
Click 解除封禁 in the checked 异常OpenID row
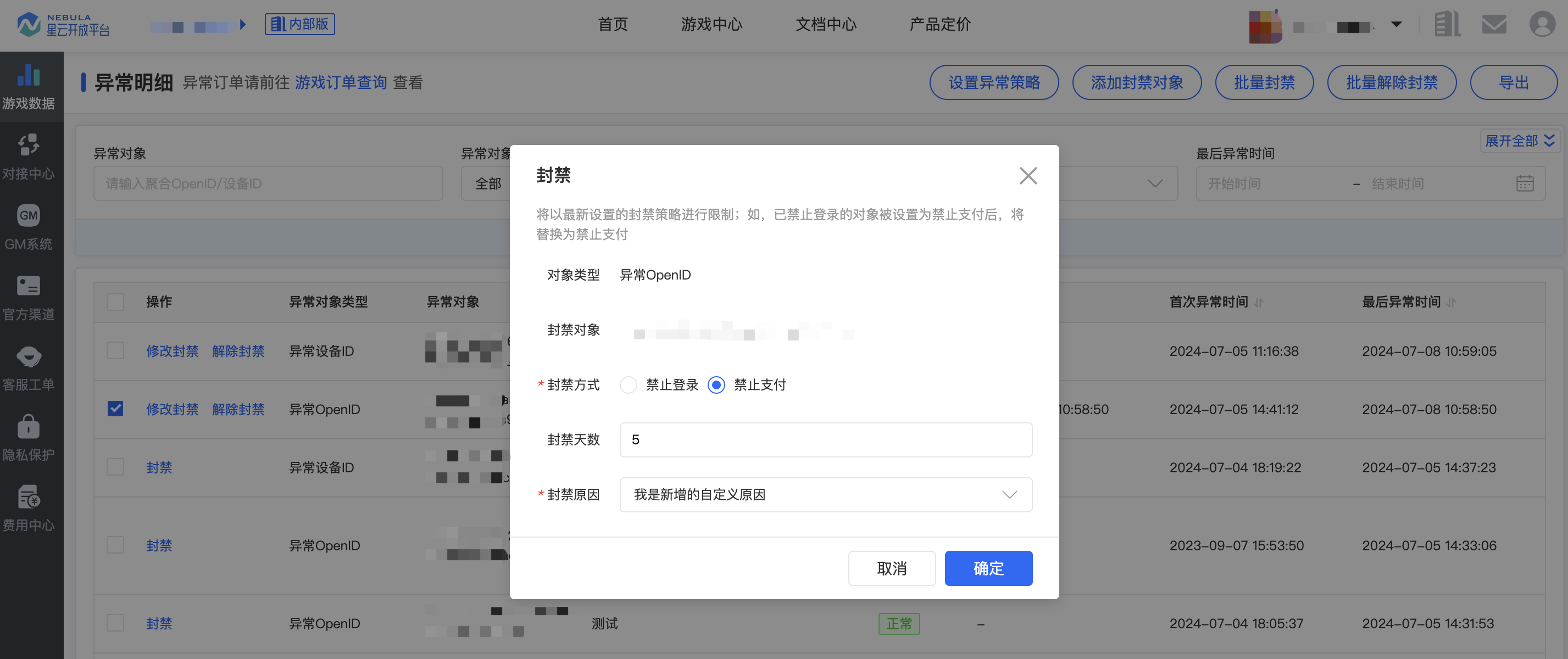(238, 409)
